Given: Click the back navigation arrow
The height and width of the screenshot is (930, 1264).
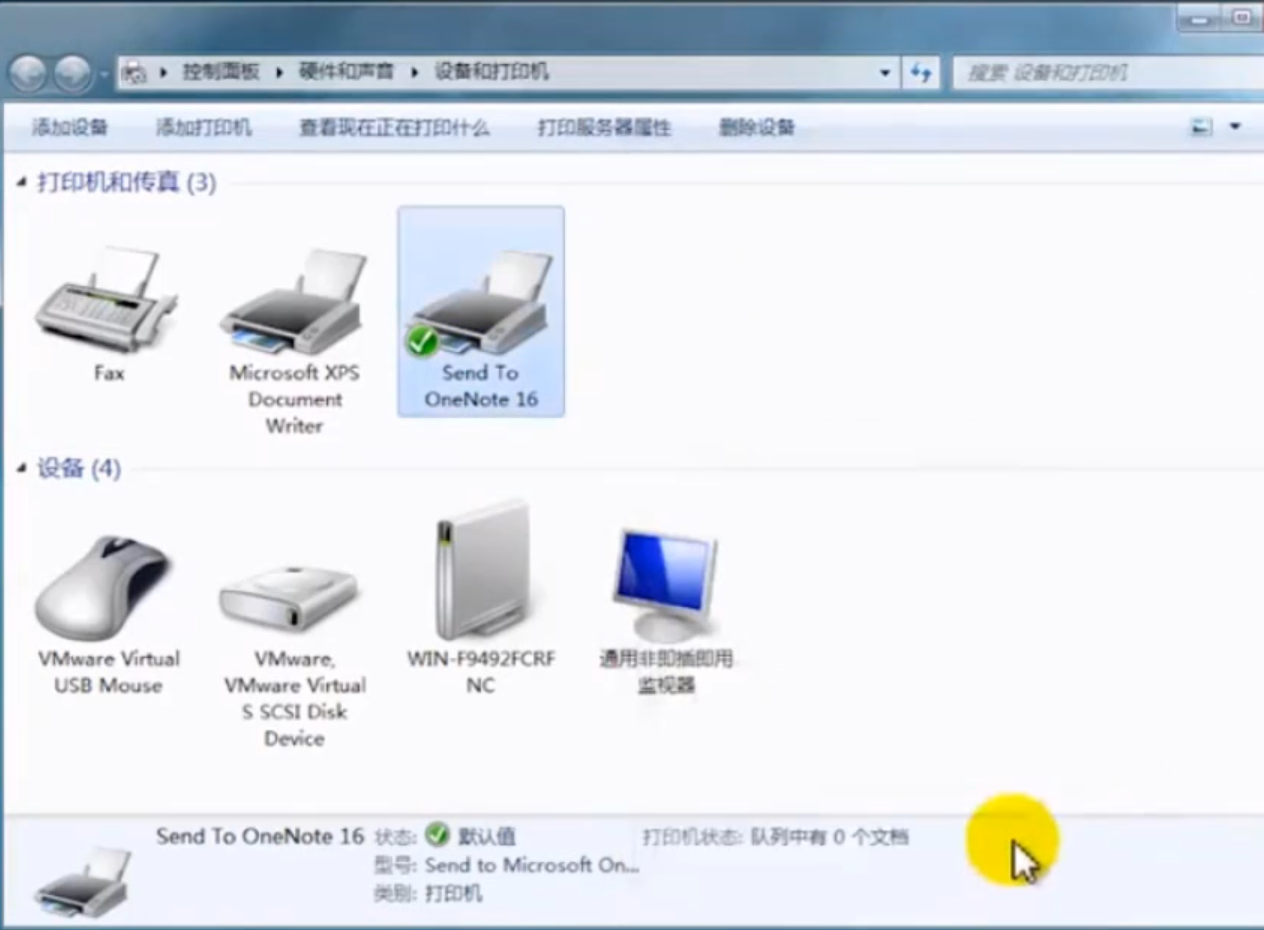Looking at the screenshot, I should pyautogui.click(x=28, y=73).
